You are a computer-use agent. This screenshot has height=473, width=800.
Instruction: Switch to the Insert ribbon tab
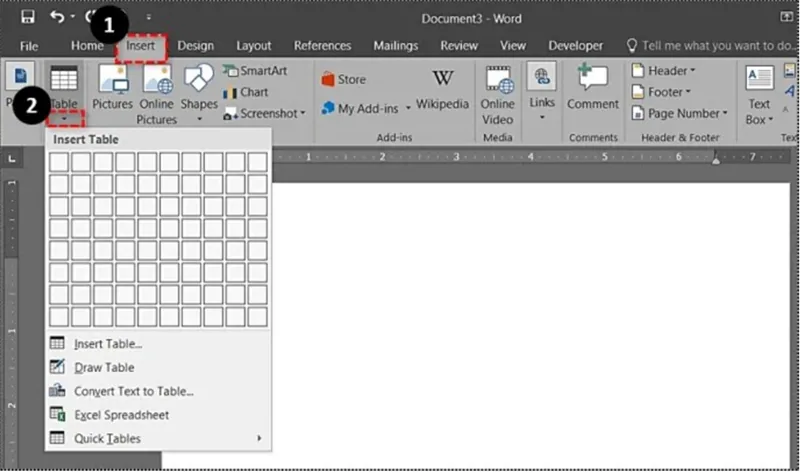[x=140, y=46]
